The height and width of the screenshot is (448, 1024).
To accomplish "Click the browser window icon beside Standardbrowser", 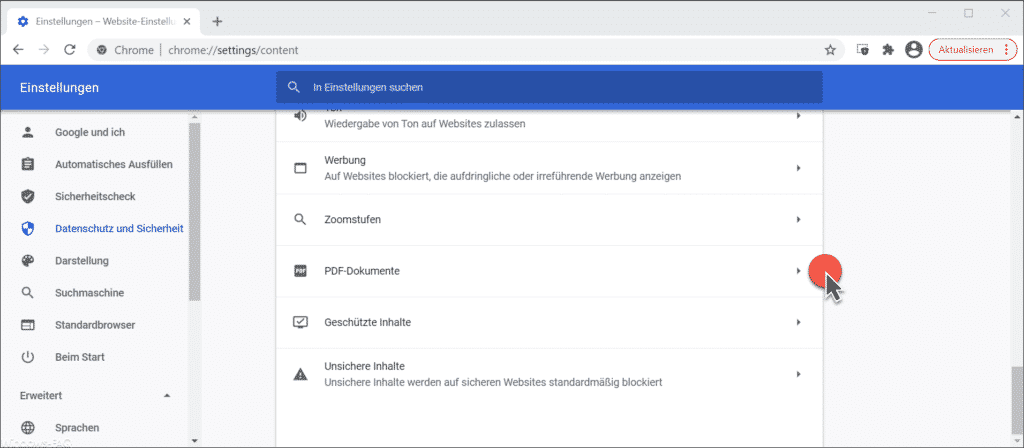I will (27, 325).
